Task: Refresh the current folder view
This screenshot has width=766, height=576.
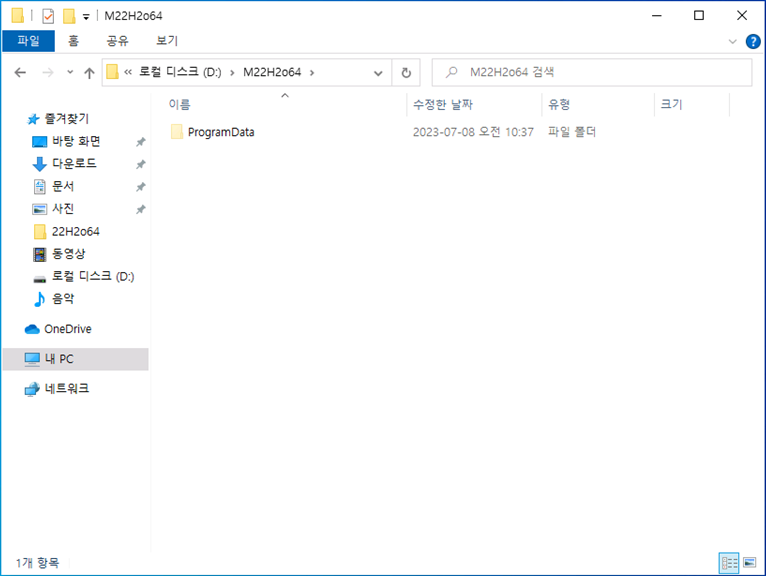Action: coord(406,73)
